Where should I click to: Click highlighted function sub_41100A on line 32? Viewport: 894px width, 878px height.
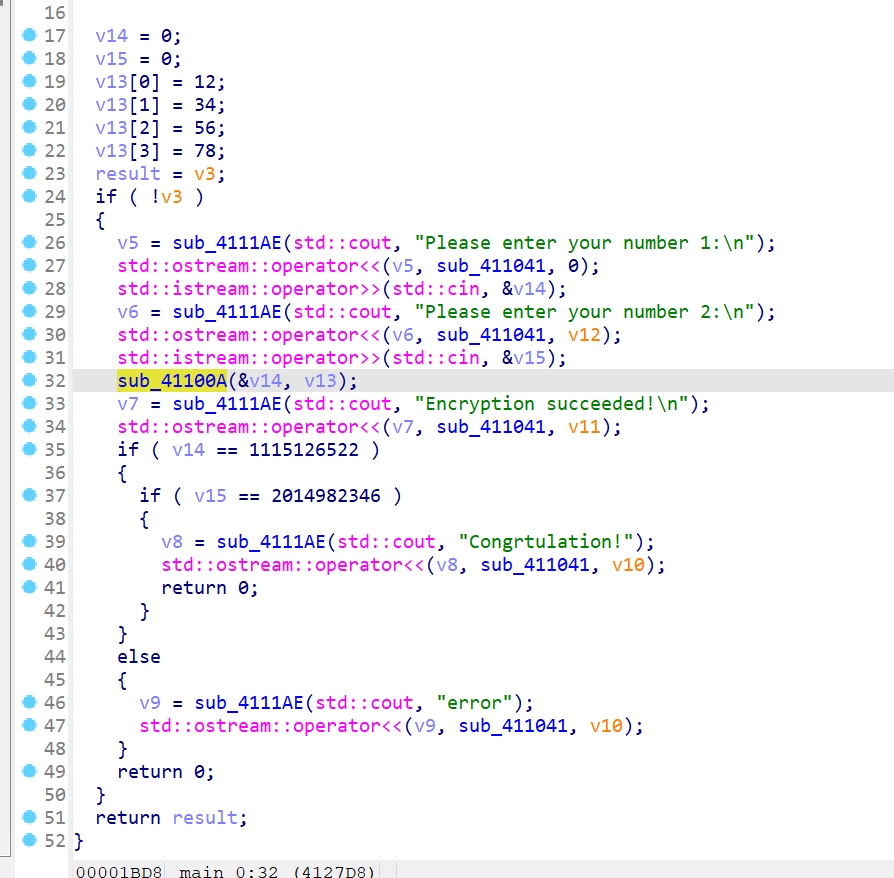point(172,381)
